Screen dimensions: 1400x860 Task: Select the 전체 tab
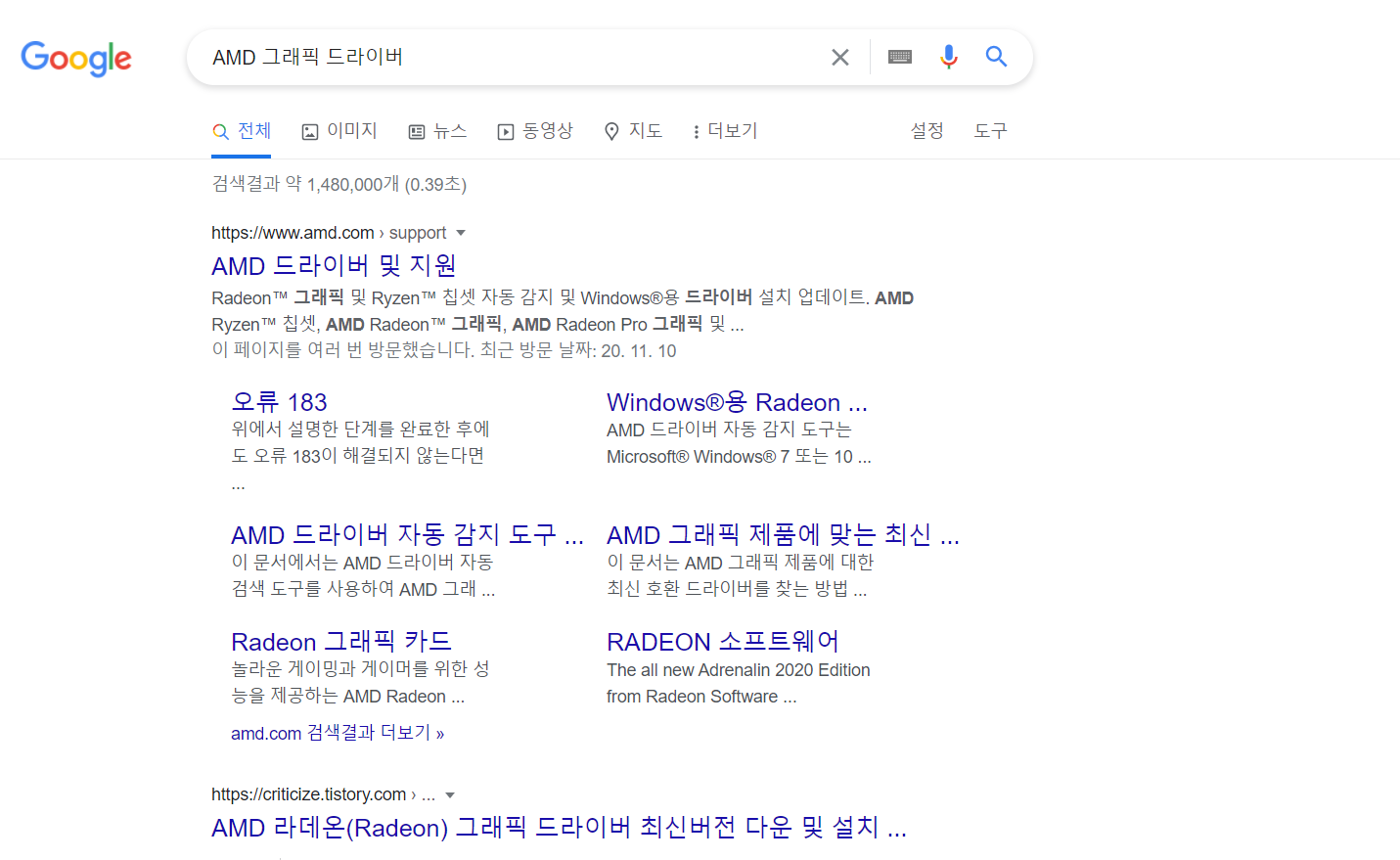tap(242, 131)
